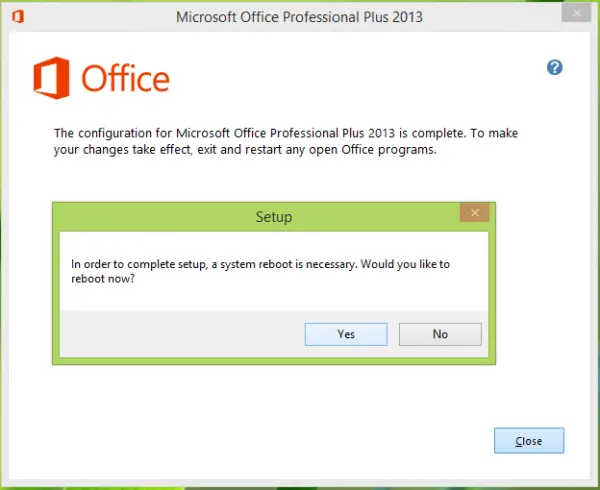Click the gray button strip left of Yes
600x490 pixels.
pos(180,334)
